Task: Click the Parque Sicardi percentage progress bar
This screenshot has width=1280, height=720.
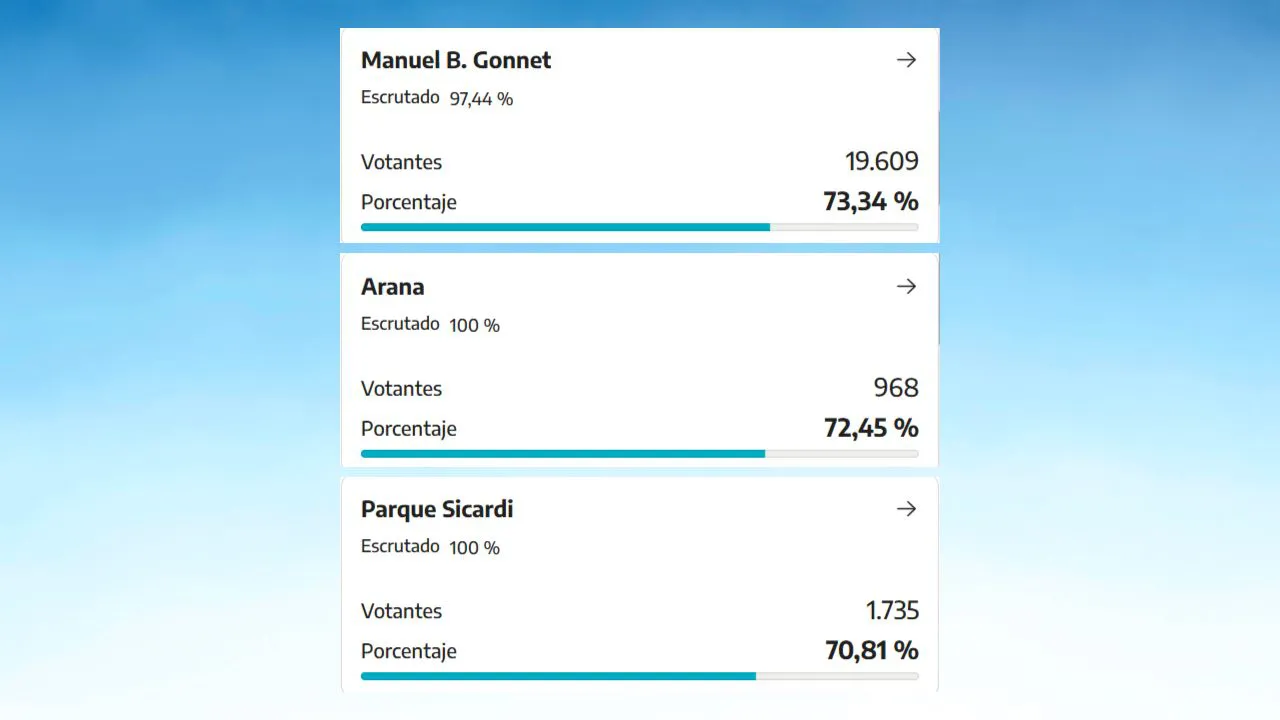Action: 639,676
